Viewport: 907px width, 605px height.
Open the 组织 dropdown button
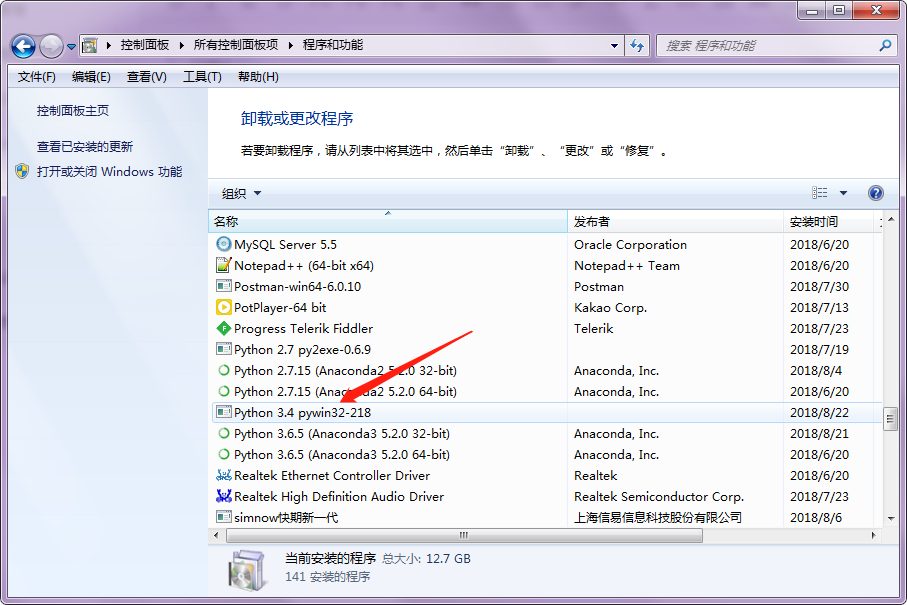coord(241,193)
